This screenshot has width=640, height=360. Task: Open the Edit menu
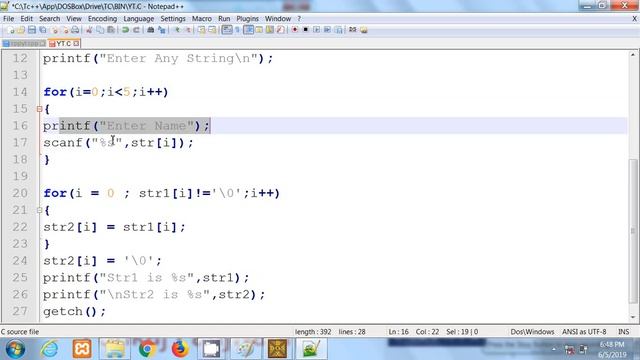pyautogui.click(x=27, y=19)
